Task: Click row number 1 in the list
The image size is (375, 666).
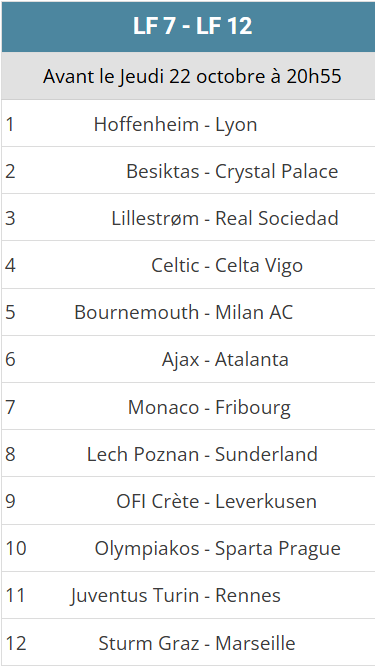Action: pyautogui.click(x=10, y=125)
